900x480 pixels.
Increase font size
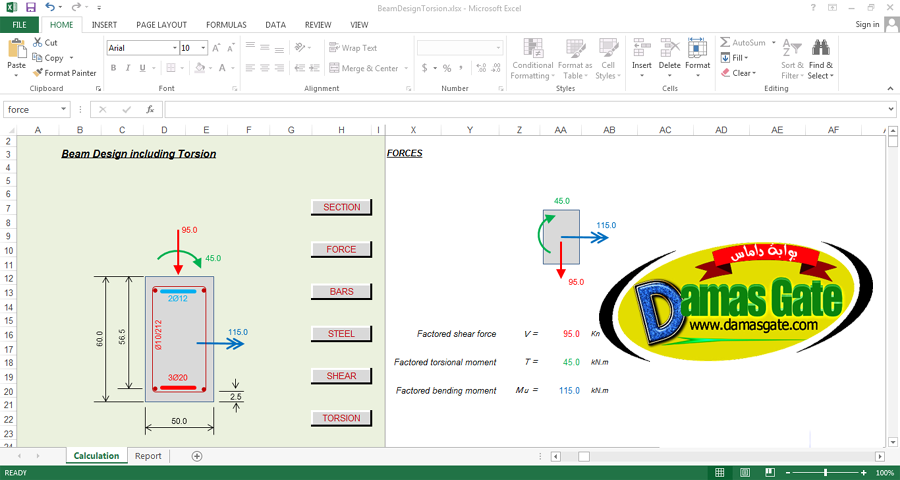[217, 48]
